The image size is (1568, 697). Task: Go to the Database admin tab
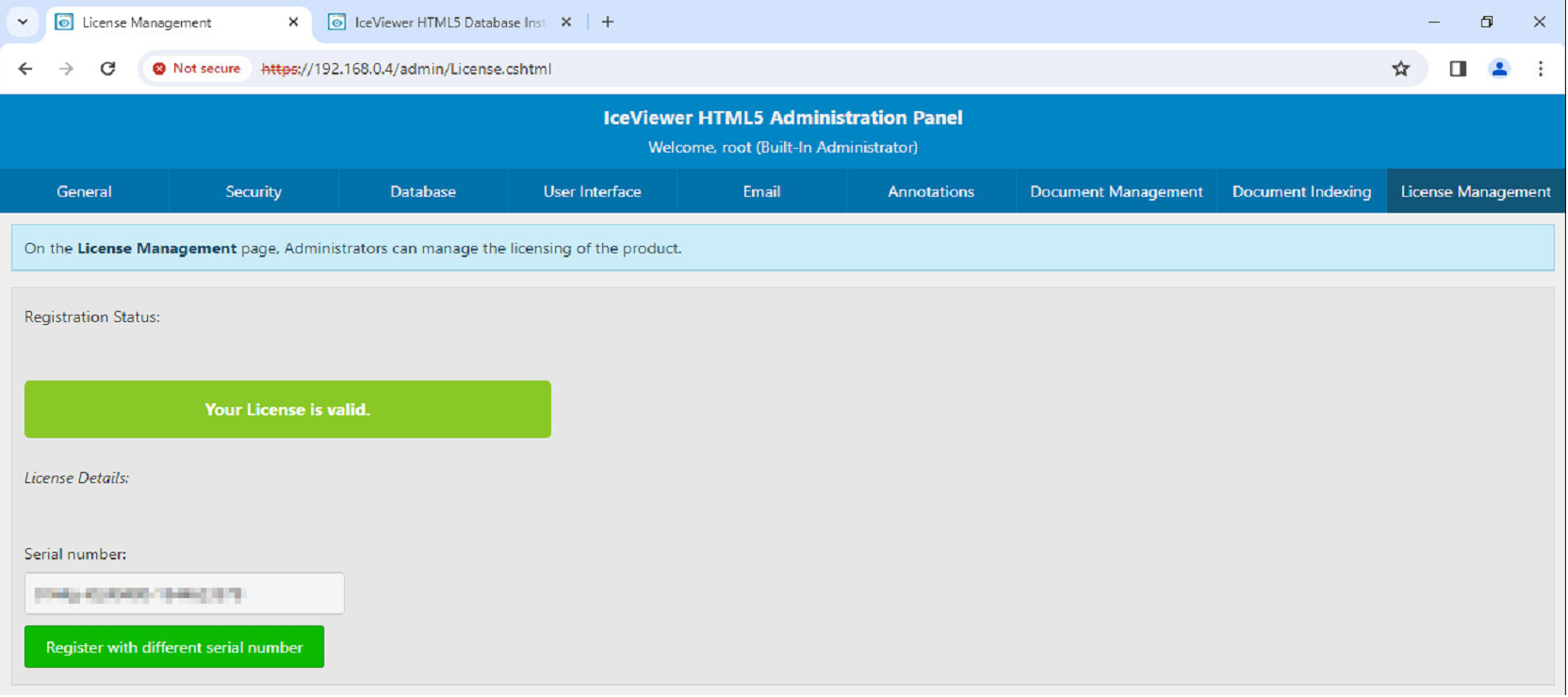click(423, 191)
